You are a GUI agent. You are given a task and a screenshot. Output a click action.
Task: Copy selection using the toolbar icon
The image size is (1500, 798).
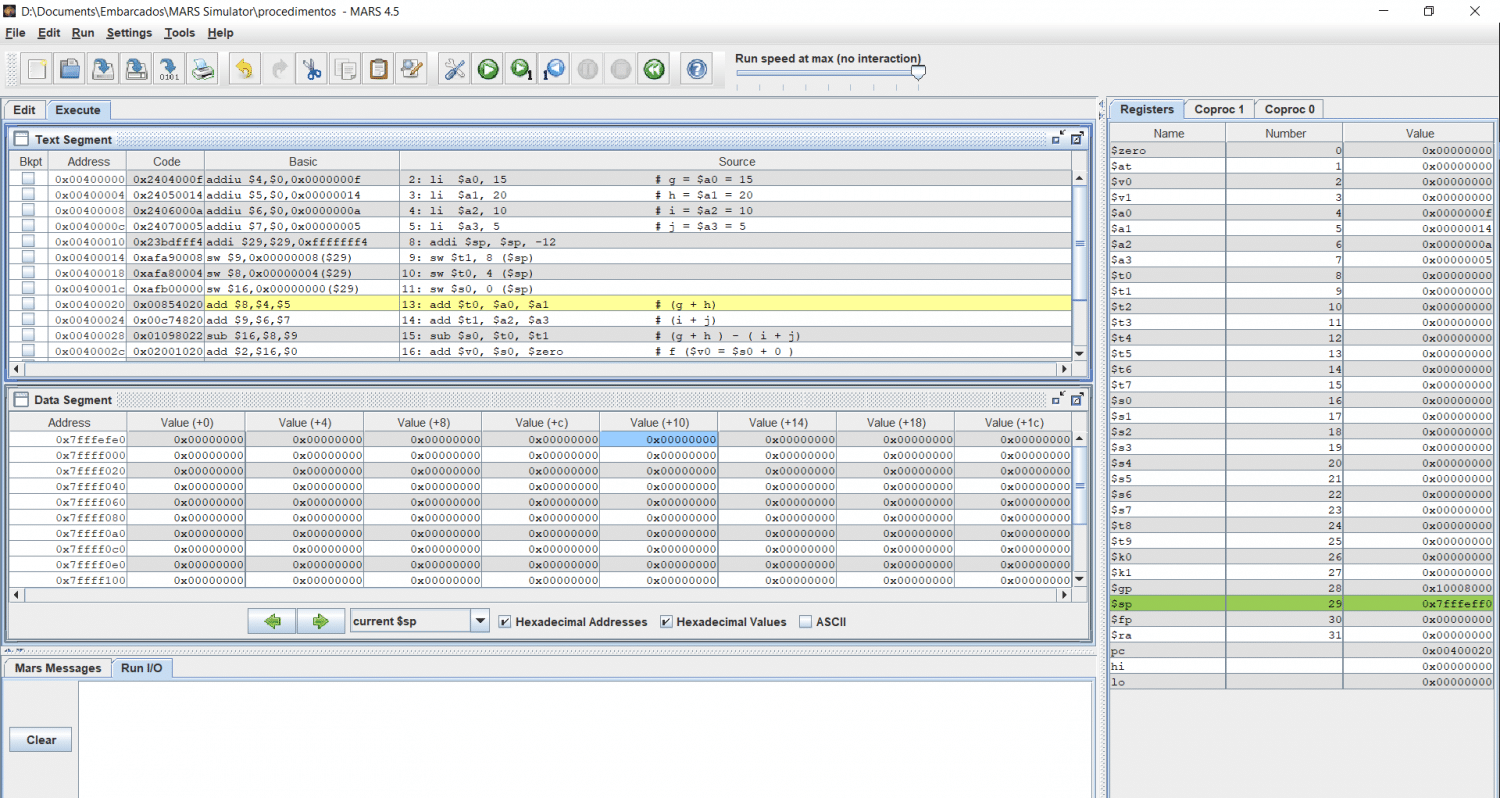click(x=345, y=69)
